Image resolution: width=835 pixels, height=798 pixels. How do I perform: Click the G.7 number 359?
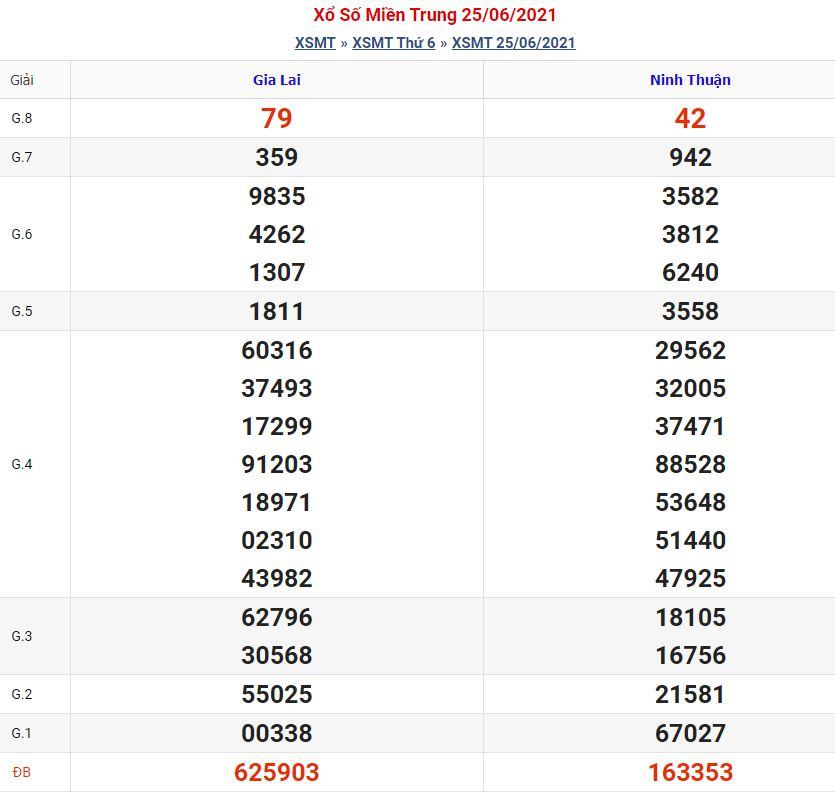click(x=276, y=157)
